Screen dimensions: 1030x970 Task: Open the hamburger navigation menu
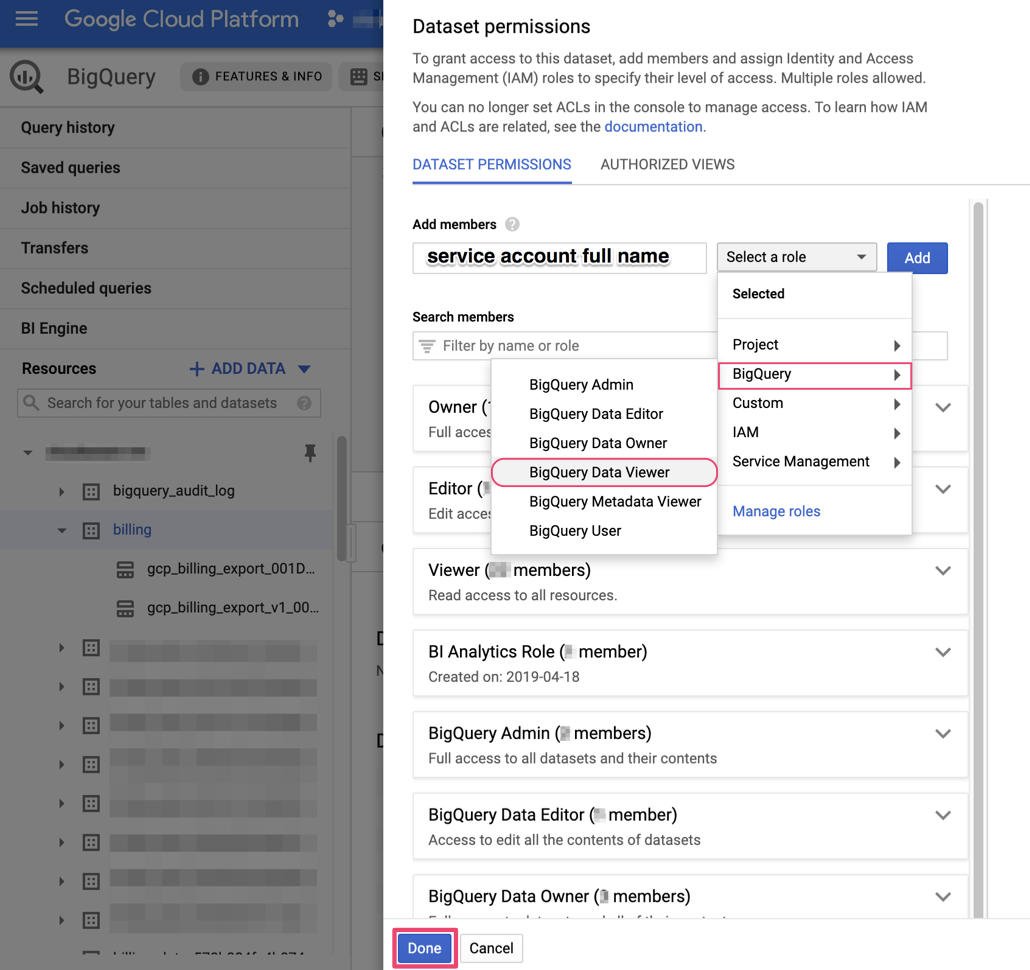[26, 19]
